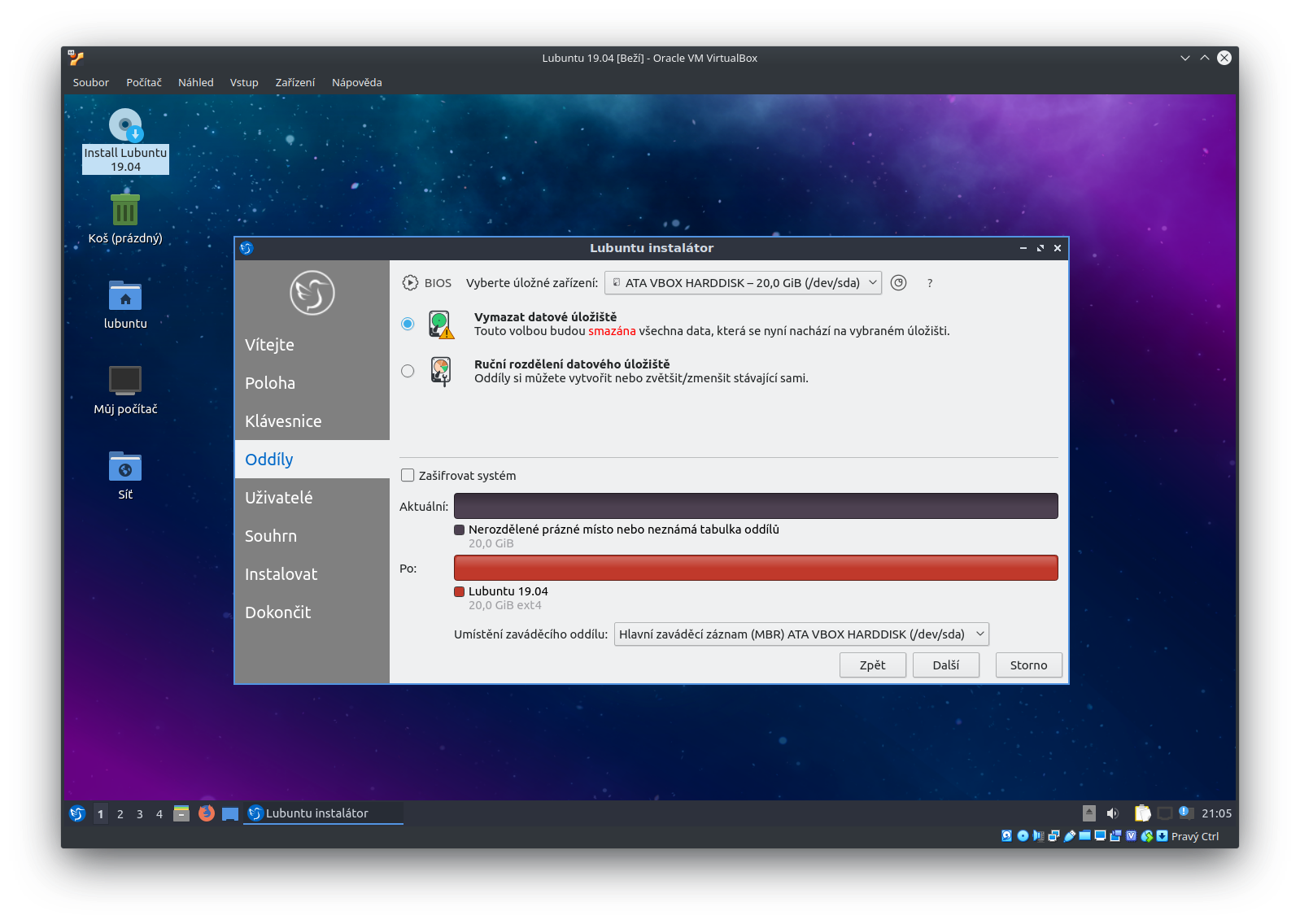Screen dimensions: 1300x924
Task: Click VirtualBox recording status icon
Action: 1115,835
